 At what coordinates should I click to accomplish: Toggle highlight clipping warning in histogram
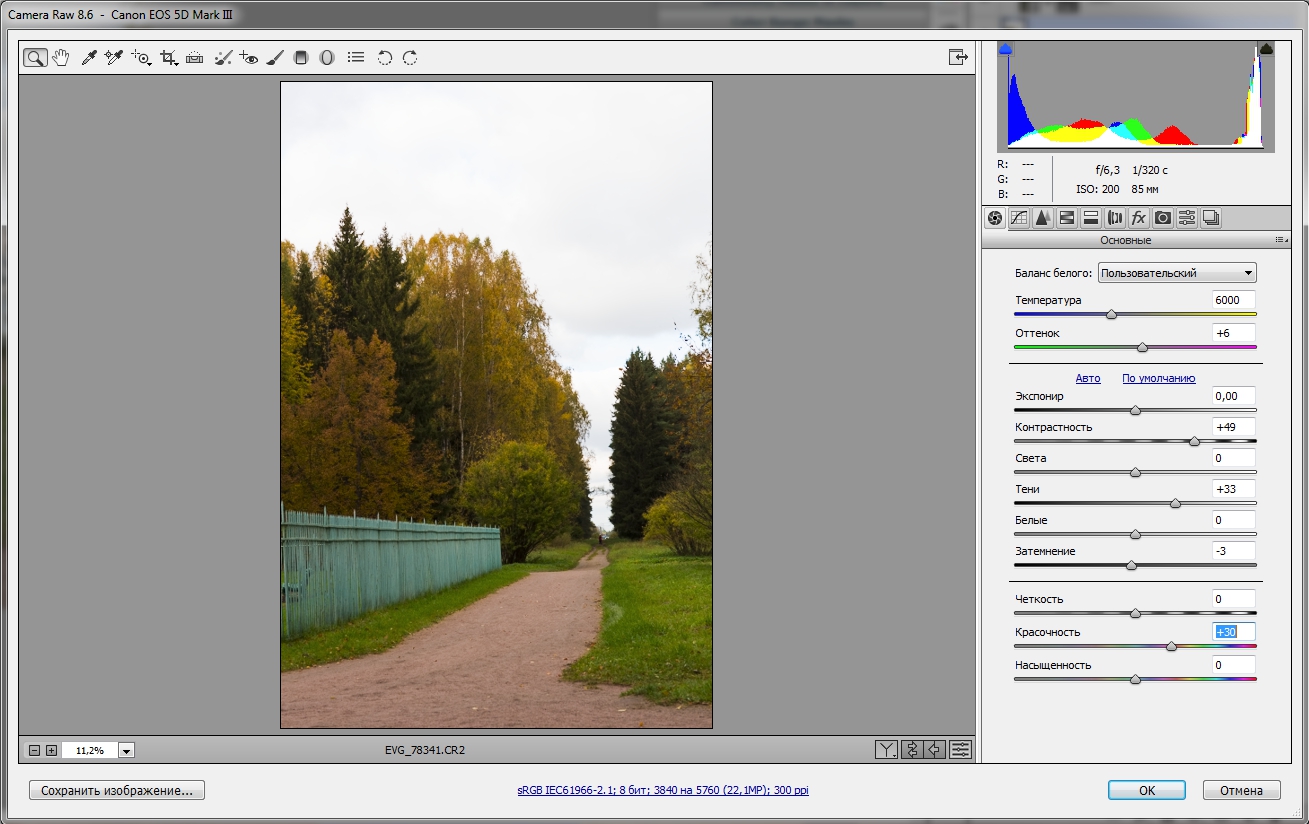pos(1266,48)
